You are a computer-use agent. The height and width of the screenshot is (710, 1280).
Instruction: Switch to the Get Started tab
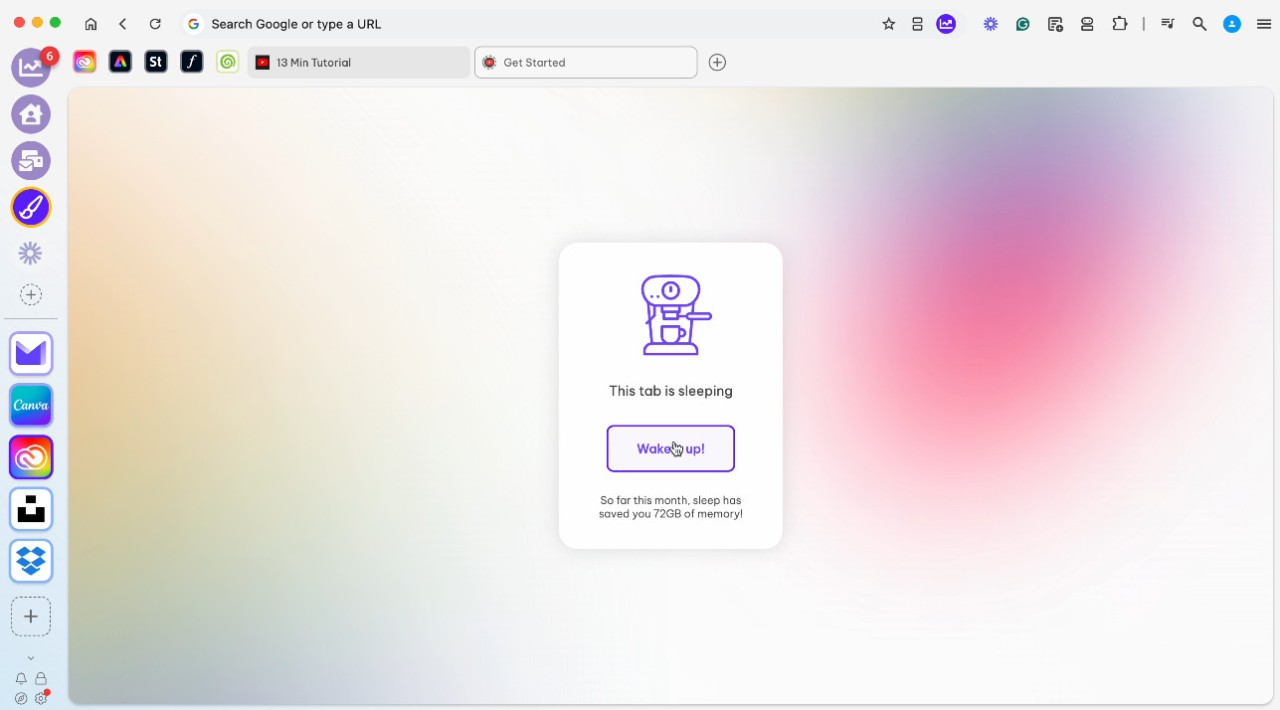(x=585, y=62)
